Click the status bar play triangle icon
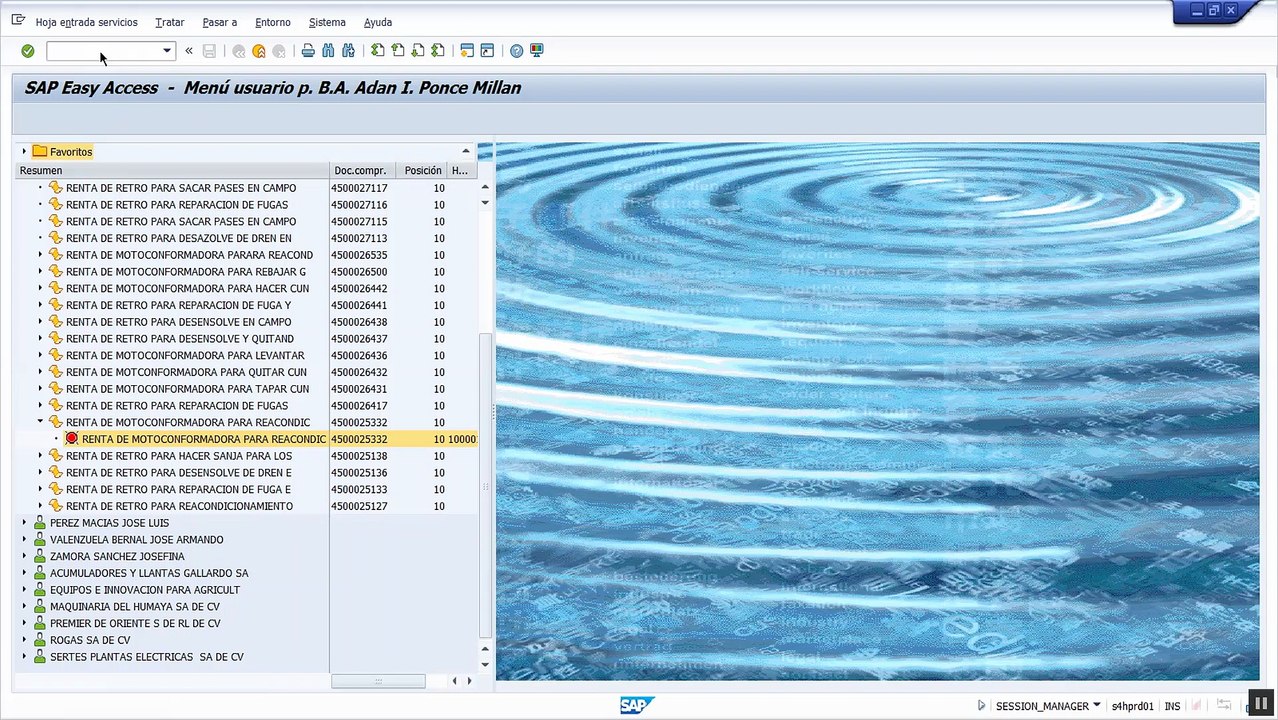The image size is (1278, 720). coord(981,706)
